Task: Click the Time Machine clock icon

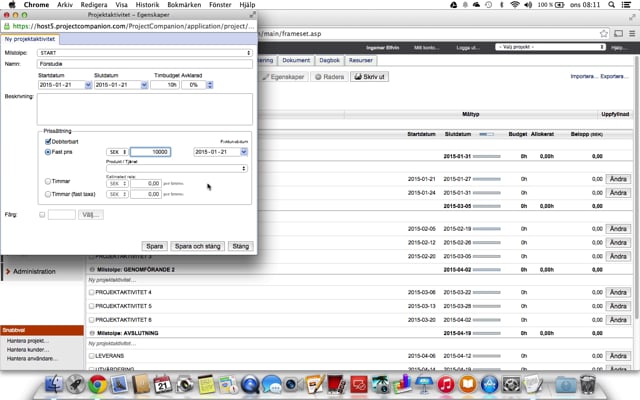Action: (x=489, y=4)
